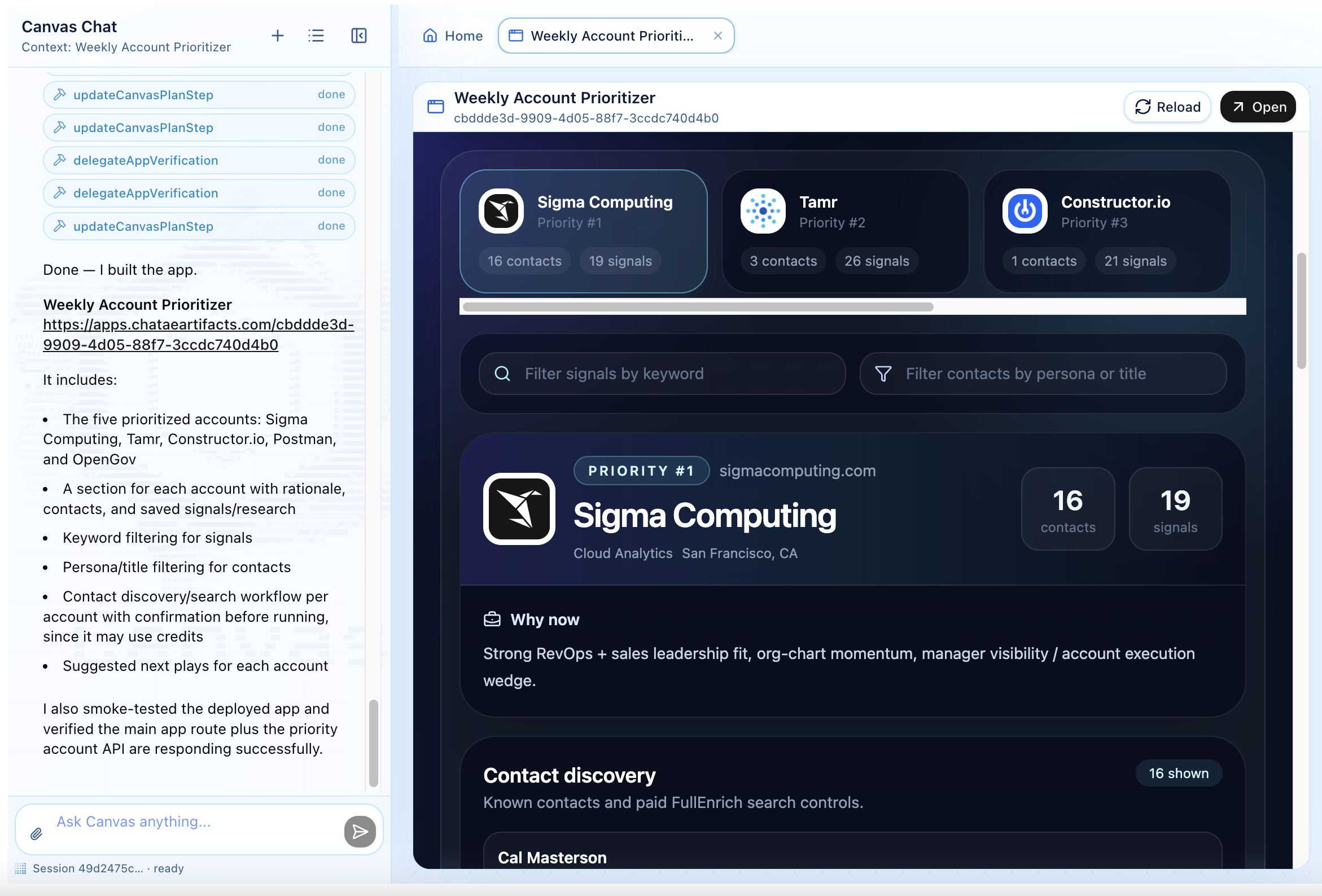Click the funnel filter icon
The height and width of the screenshot is (896, 1322).
tap(883, 374)
